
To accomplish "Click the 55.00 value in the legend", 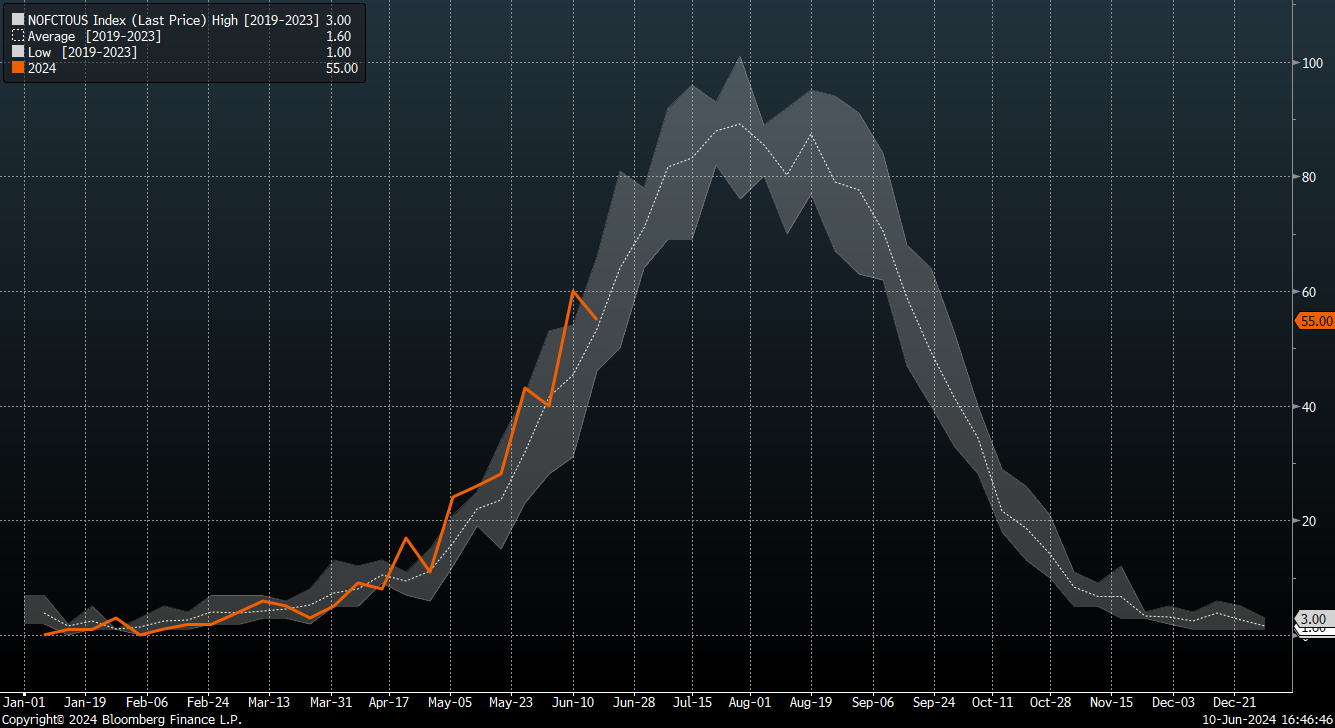I will click(x=341, y=68).
